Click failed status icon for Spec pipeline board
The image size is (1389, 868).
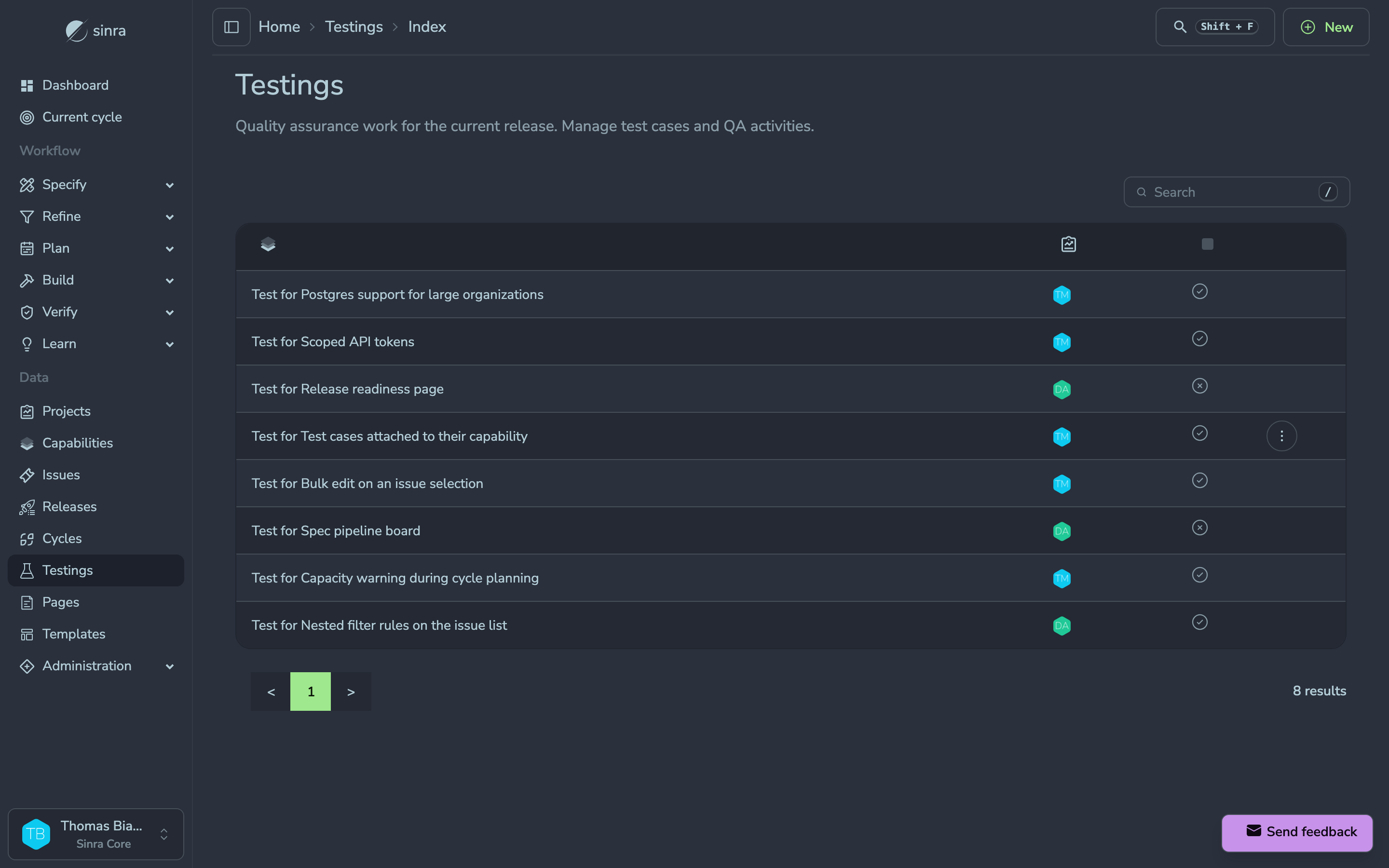(1199, 528)
